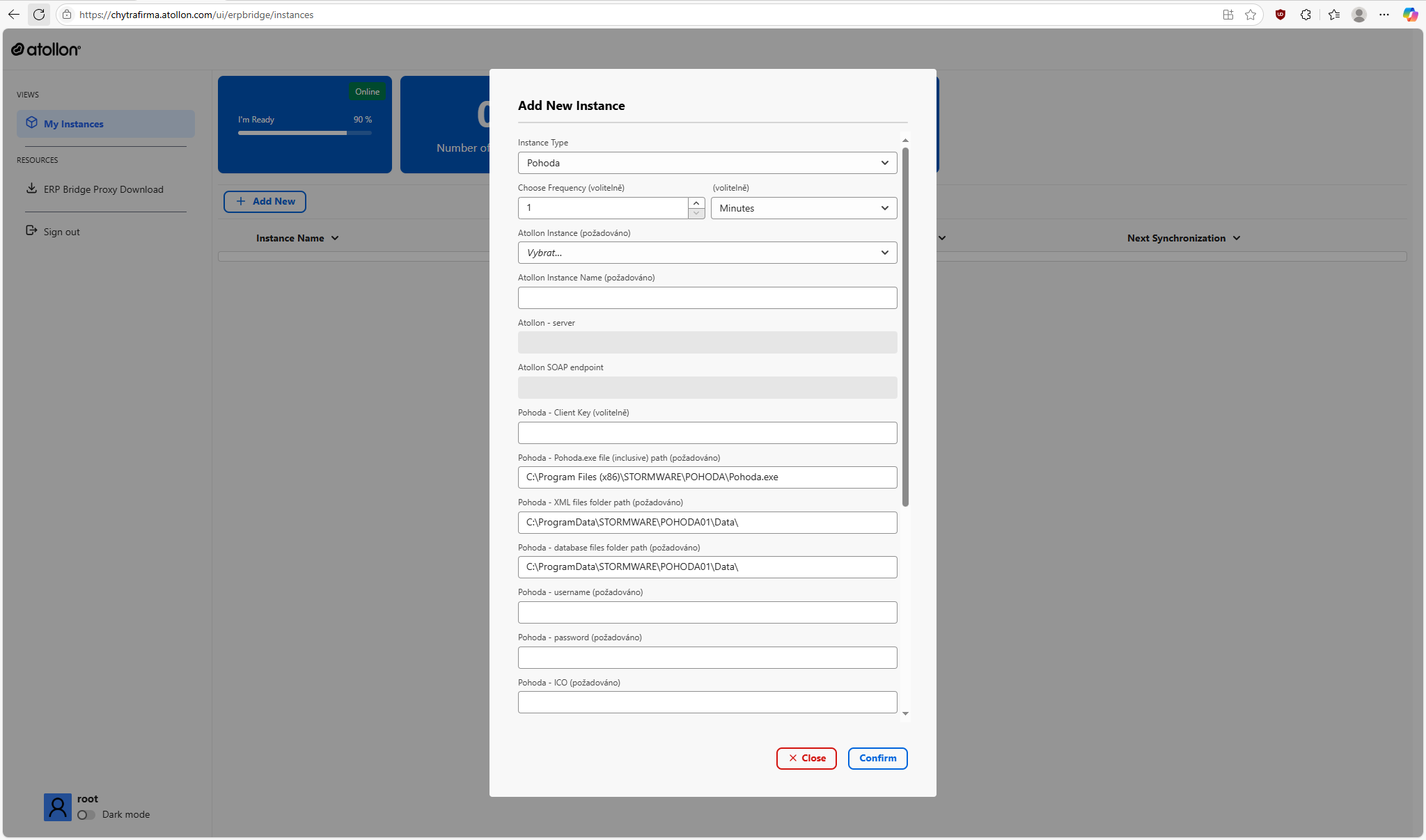Increment frequency value with up arrow
1426x840 pixels.
coord(696,203)
